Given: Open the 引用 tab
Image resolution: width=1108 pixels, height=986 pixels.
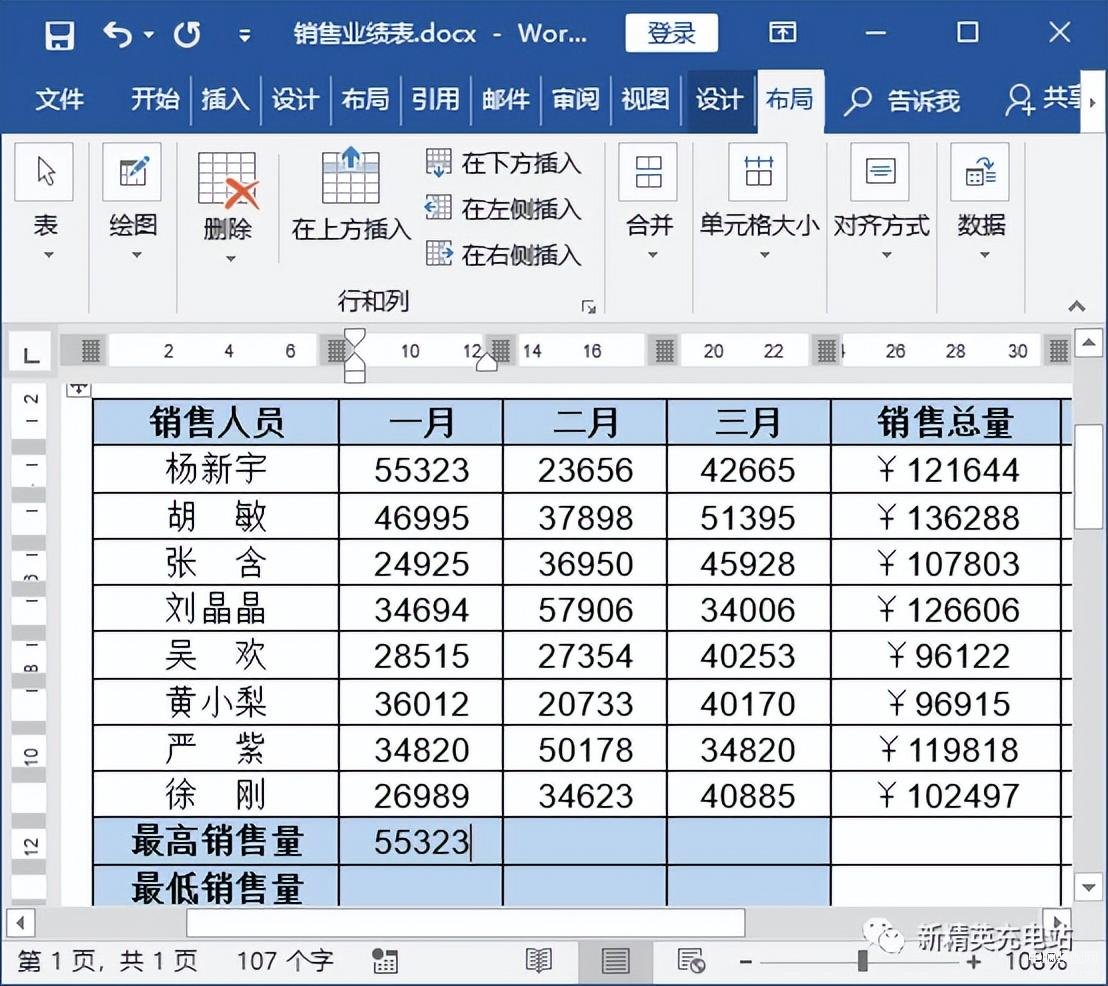Looking at the screenshot, I should 436,100.
